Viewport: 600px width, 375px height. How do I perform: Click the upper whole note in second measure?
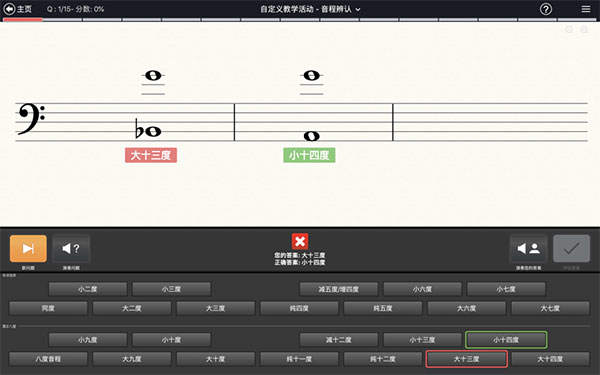(x=311, y=75)
